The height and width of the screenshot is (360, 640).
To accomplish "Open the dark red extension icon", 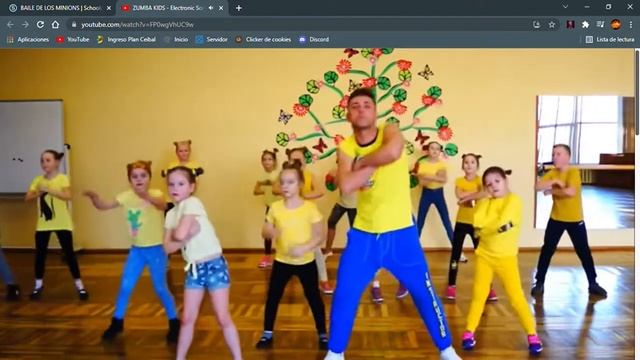I will [x=570, y=24].
